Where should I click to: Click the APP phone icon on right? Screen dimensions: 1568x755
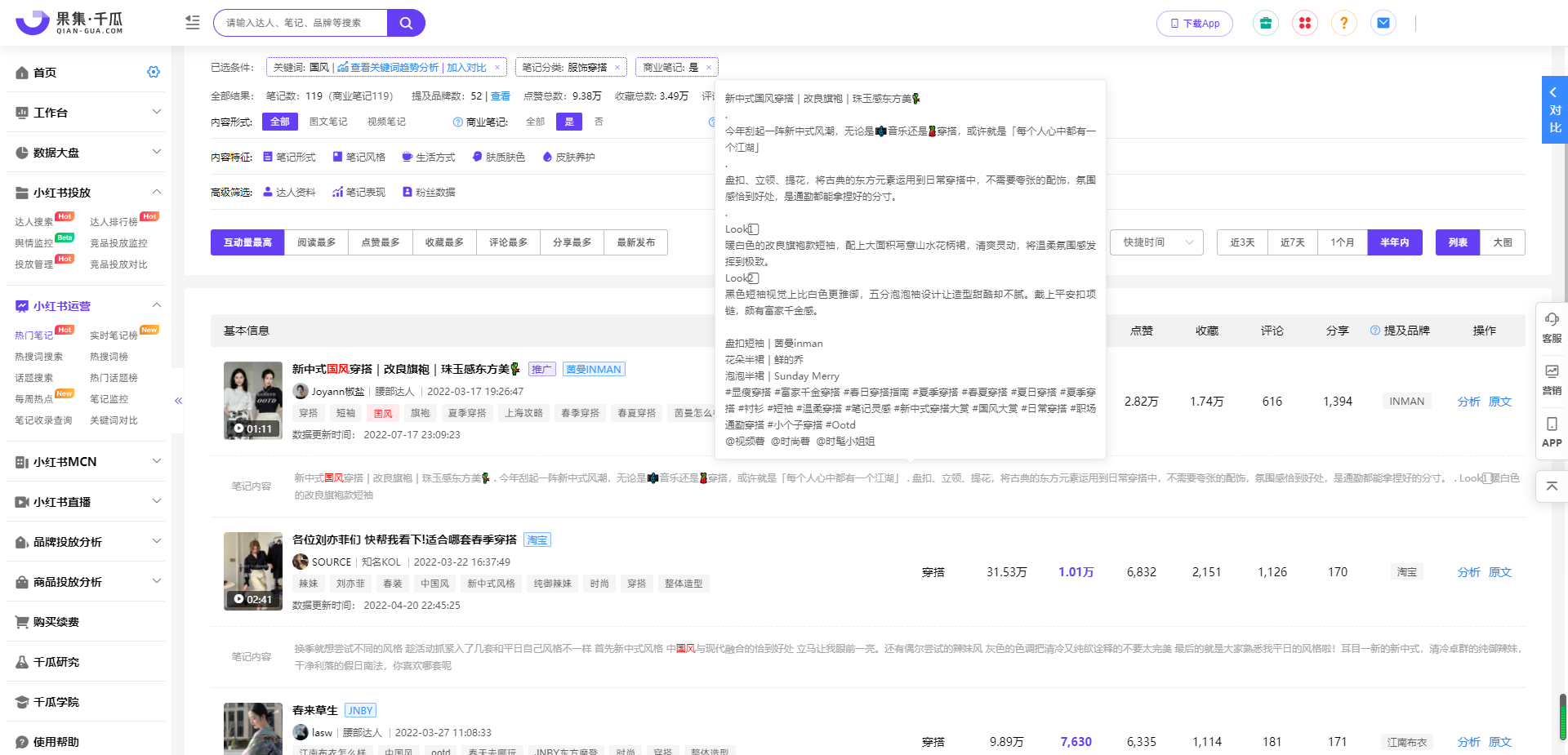pos(1552,432)
